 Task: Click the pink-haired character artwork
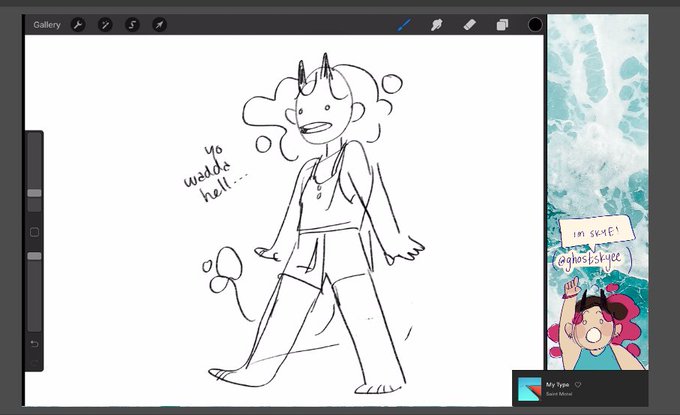click(598, 324)
